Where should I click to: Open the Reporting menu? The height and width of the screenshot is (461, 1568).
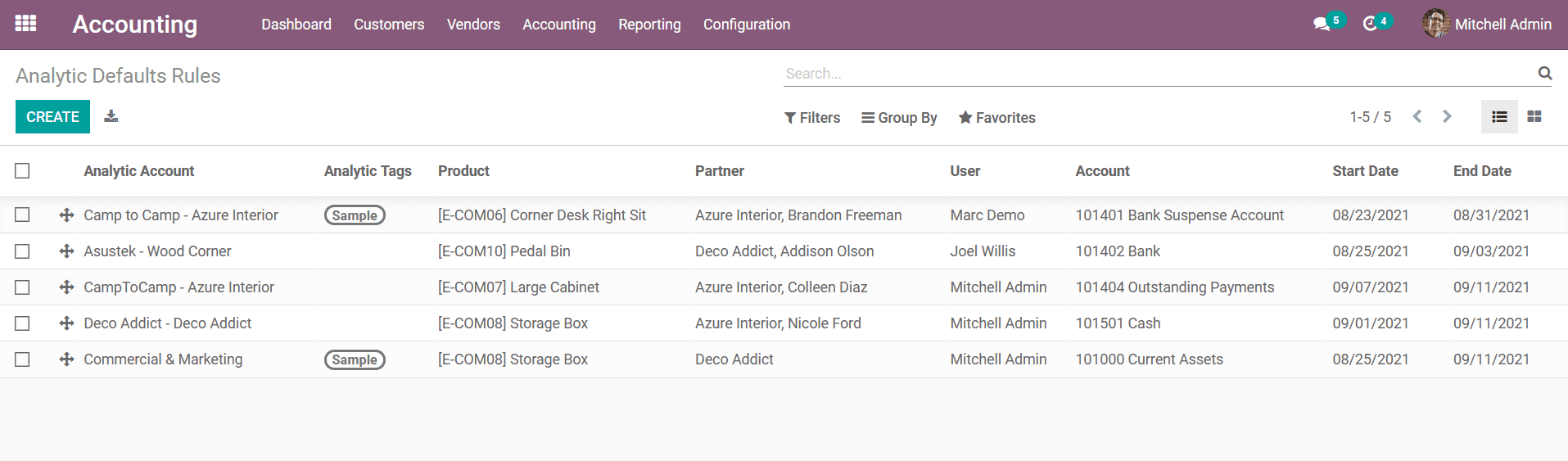click(x=649, y=25)
